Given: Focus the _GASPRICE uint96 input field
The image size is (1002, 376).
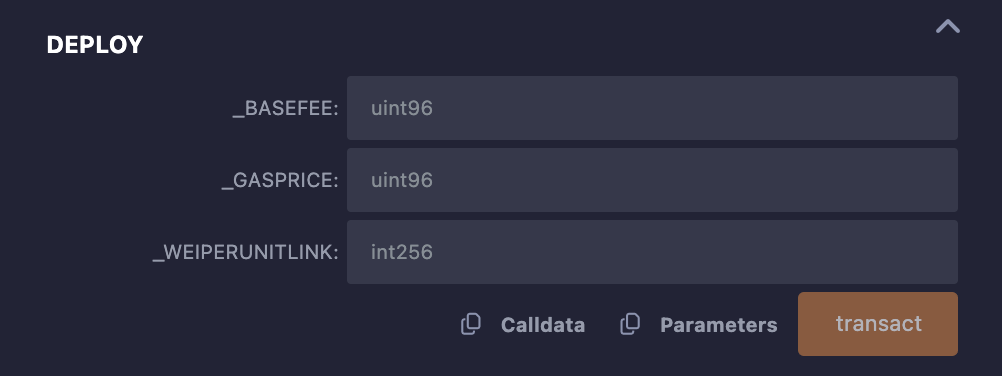Looking at the screenshot, I should (x=652, y=180).
